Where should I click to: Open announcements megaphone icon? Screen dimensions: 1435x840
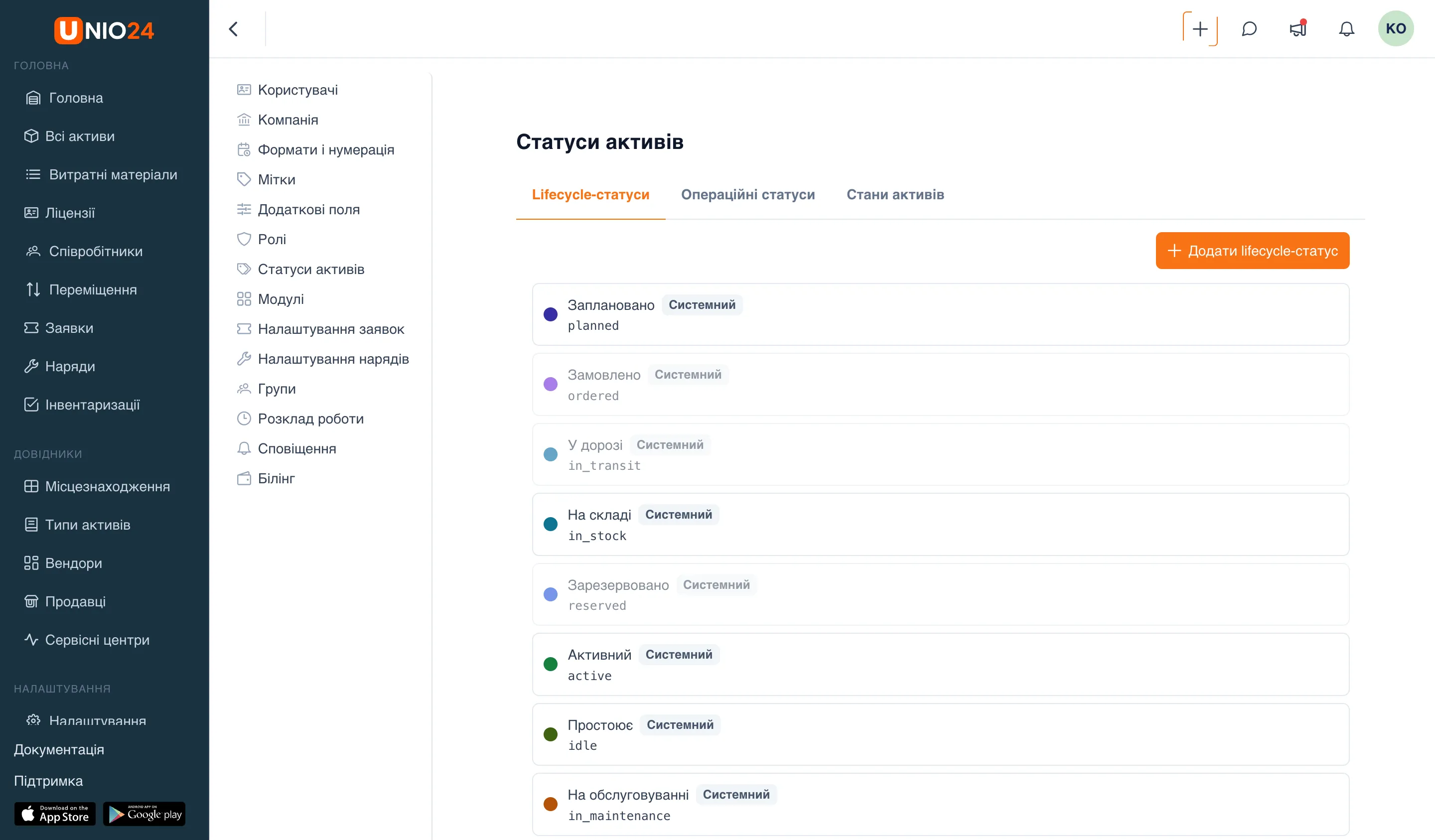click(1298, 28)
